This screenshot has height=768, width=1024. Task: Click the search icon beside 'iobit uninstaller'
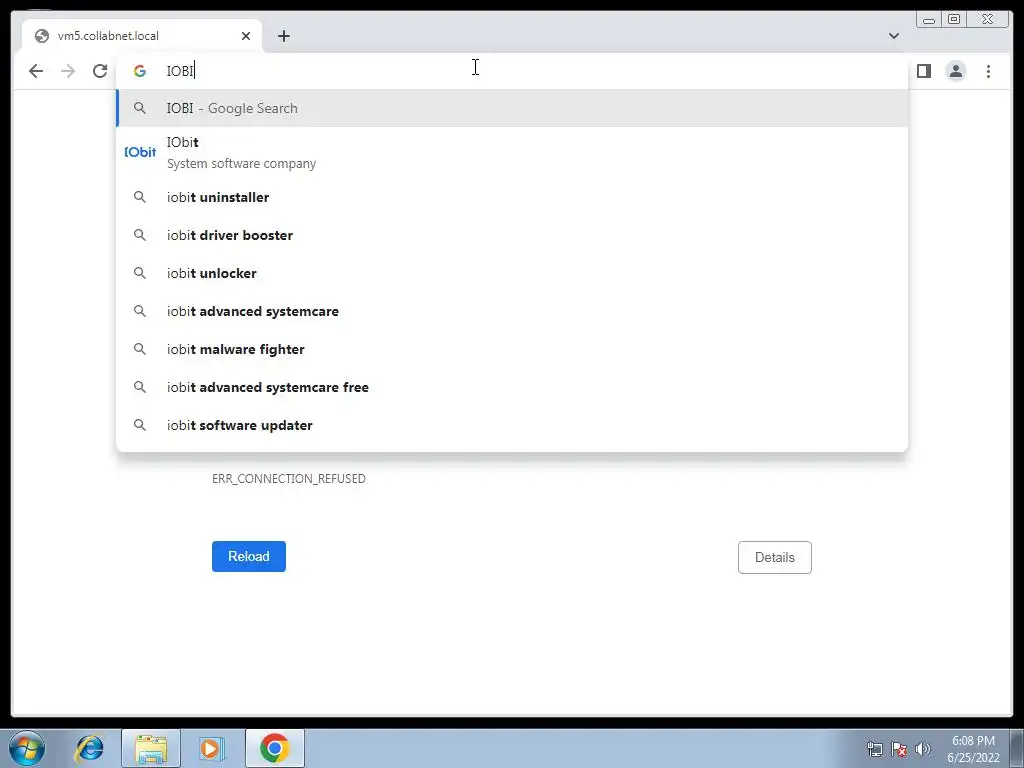(140, 197)
